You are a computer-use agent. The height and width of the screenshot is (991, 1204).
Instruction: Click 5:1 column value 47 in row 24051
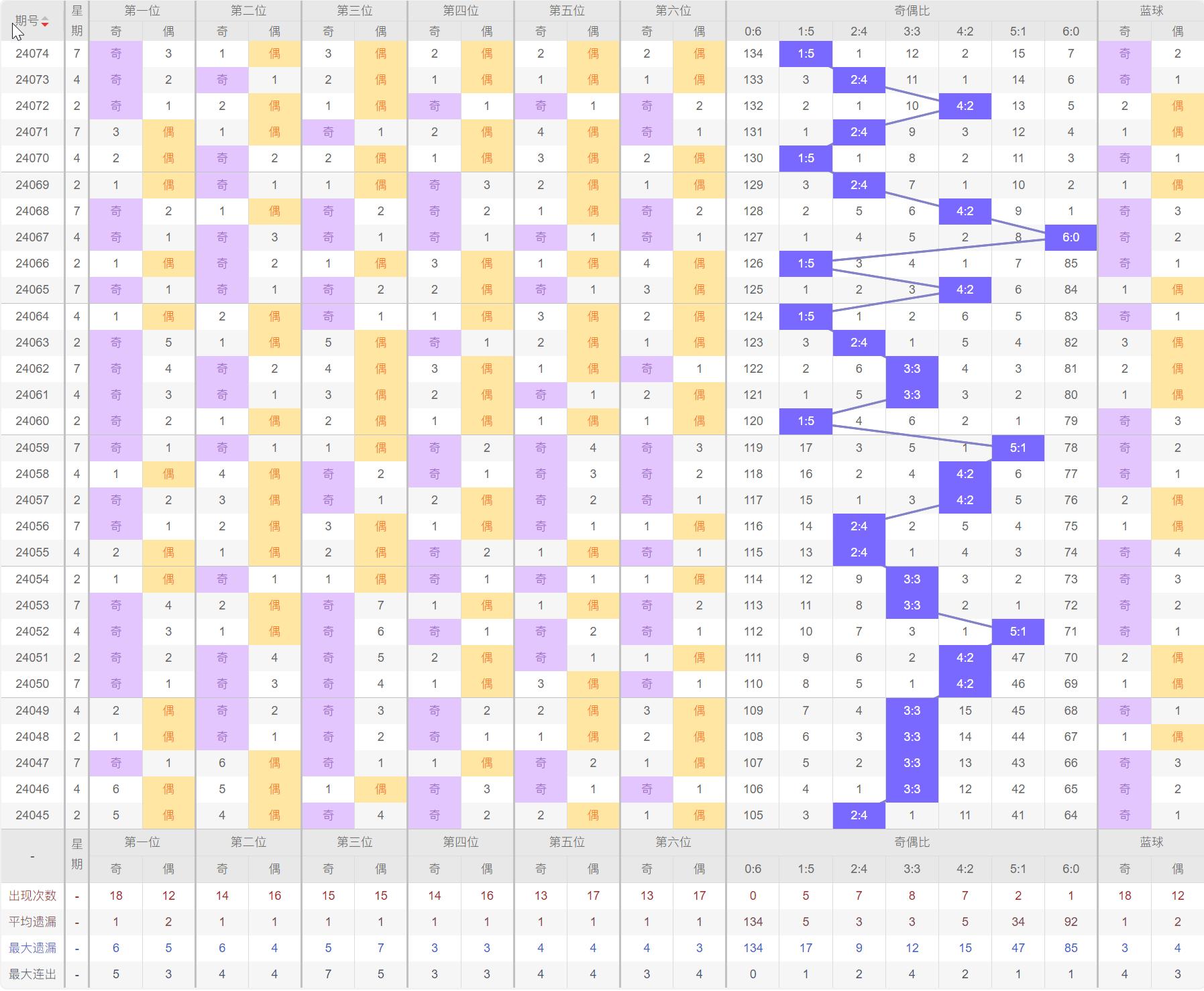tap(1018, 658)
